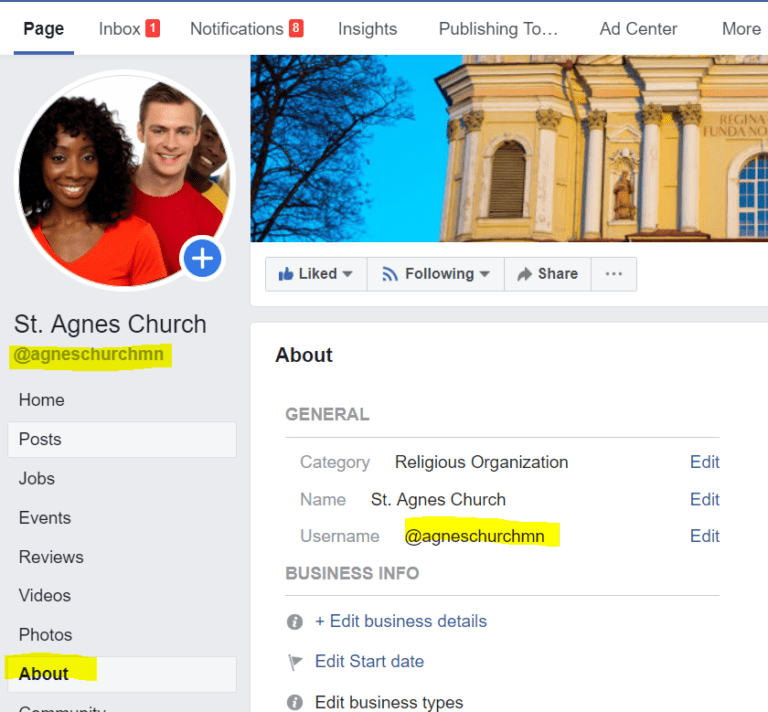Expand the Liked dropdown arrow
This screenshot has width=768, height=712.
pos(348,274)
